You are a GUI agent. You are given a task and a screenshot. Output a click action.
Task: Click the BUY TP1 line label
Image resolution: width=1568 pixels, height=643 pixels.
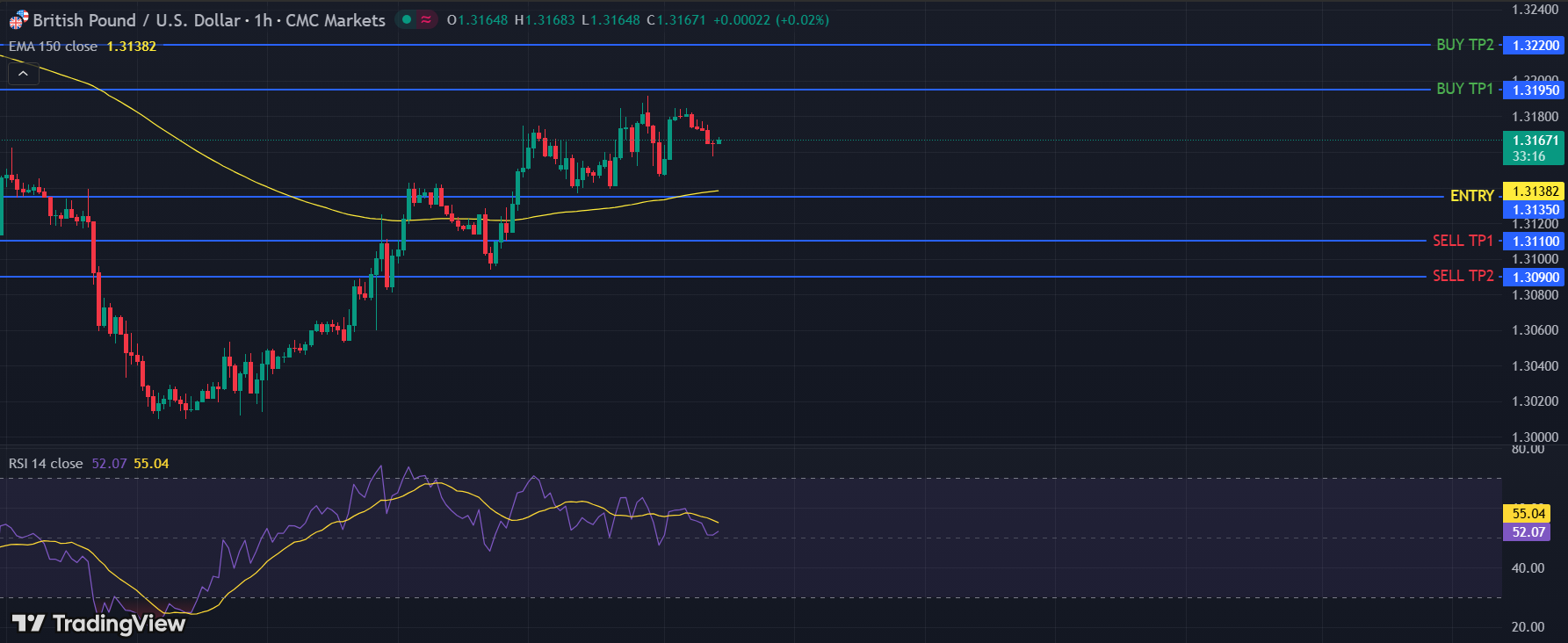[1464, 89]
